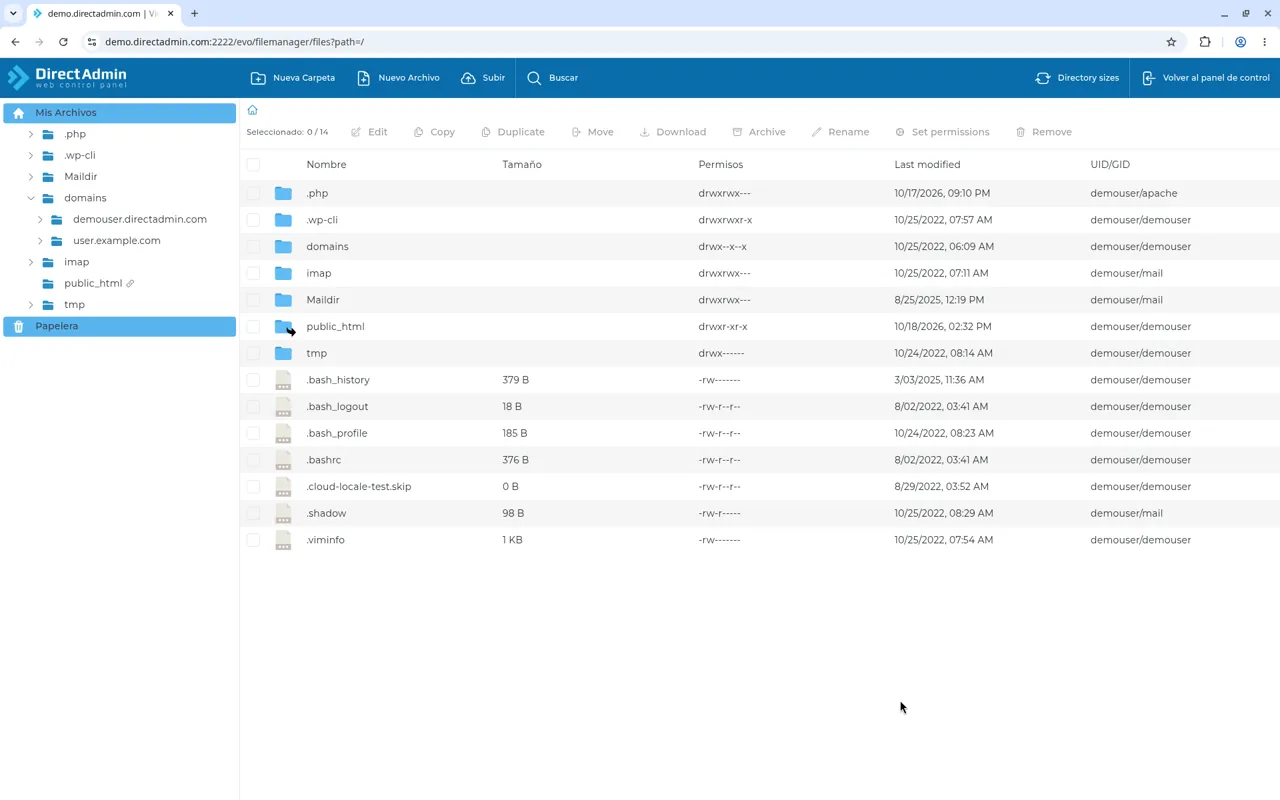Open the user.example.com folder in sidebar
Image resolution: width=1280 pixels, height=800 pixels.
pyautogui.click(x=117, y=241)
